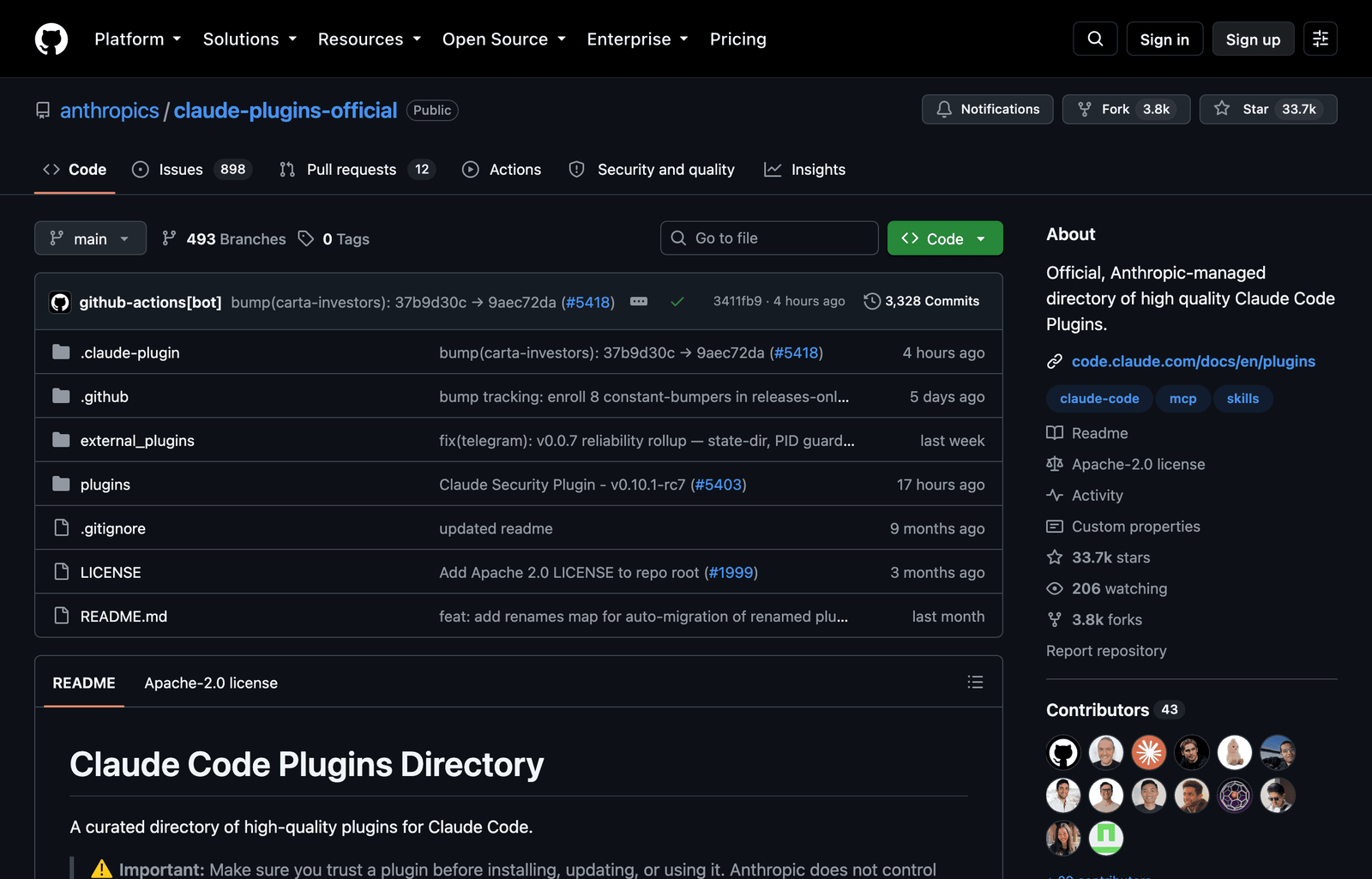Screen dimensions: 1372x879
Task: Open the README outline list icon
Action: (975, 682)
